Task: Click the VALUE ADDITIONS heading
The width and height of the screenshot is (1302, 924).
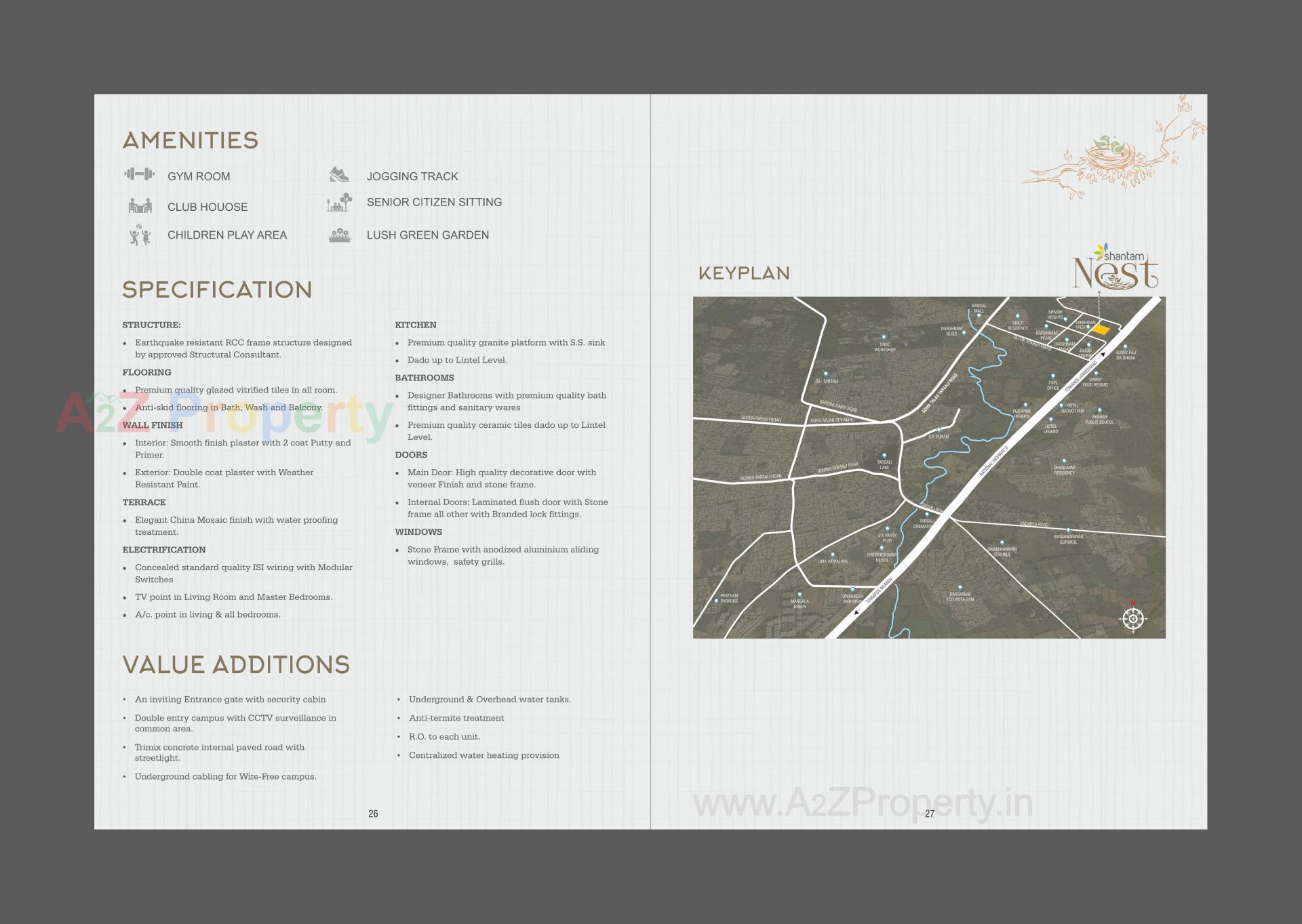Action: pos(235,665)
